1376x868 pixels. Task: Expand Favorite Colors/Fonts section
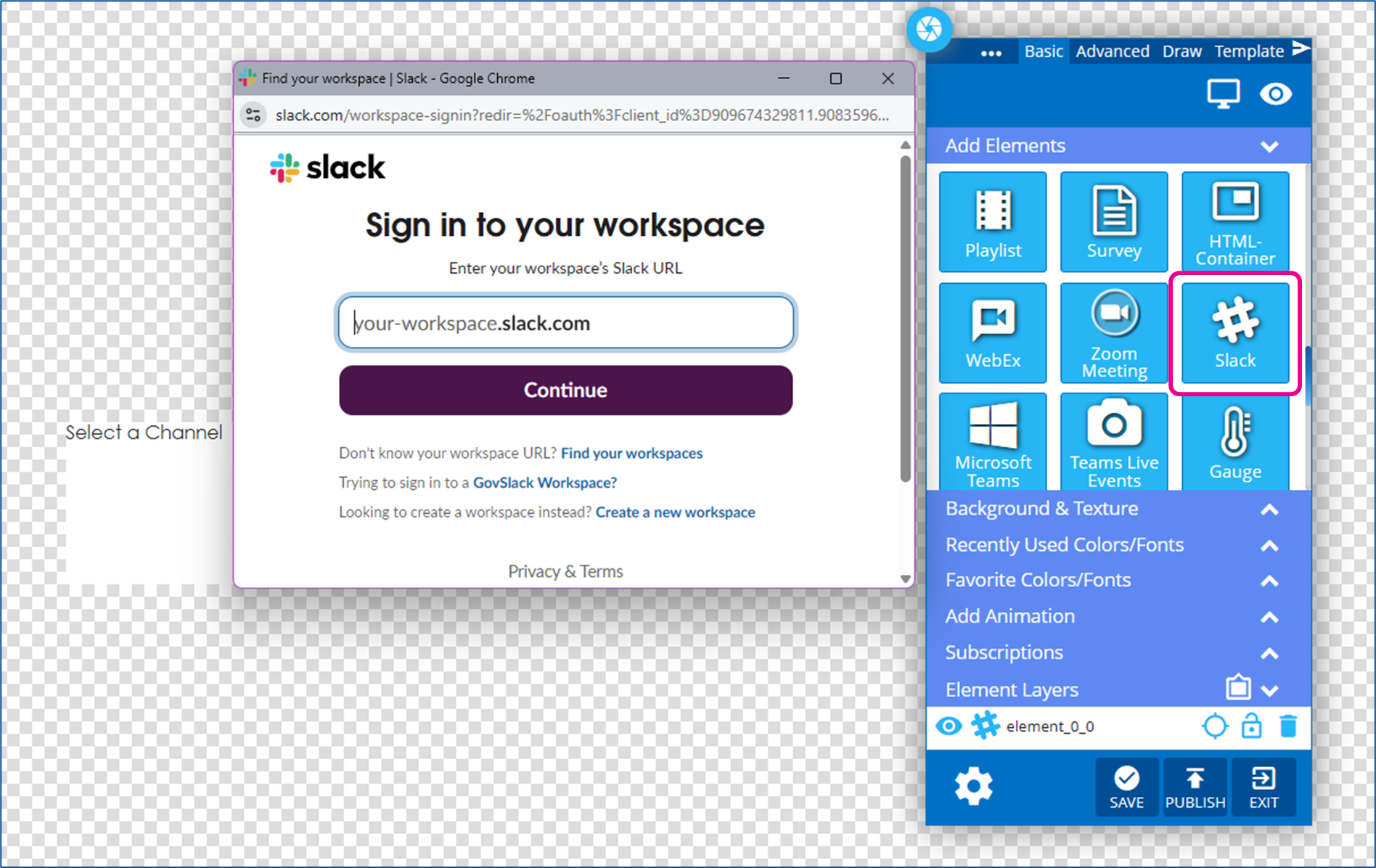tap(1269, 581)
